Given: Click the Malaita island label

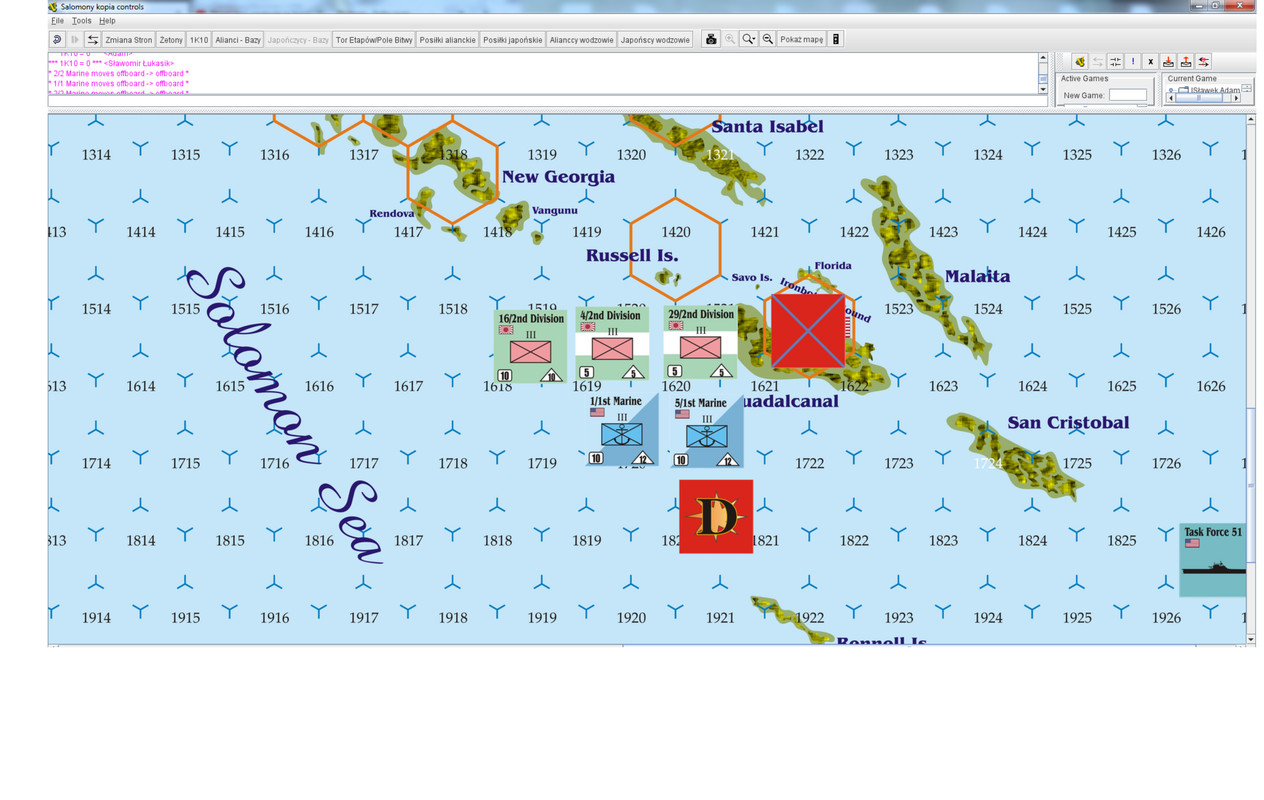Looking at the screenshot, I should 977,276.
